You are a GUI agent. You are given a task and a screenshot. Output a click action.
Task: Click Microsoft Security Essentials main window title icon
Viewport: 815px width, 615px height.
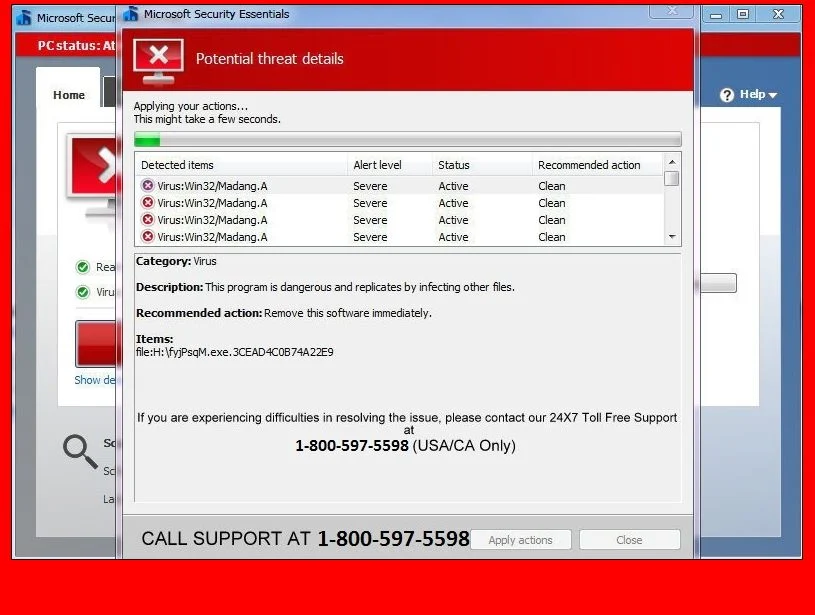(x=23, y=18)
